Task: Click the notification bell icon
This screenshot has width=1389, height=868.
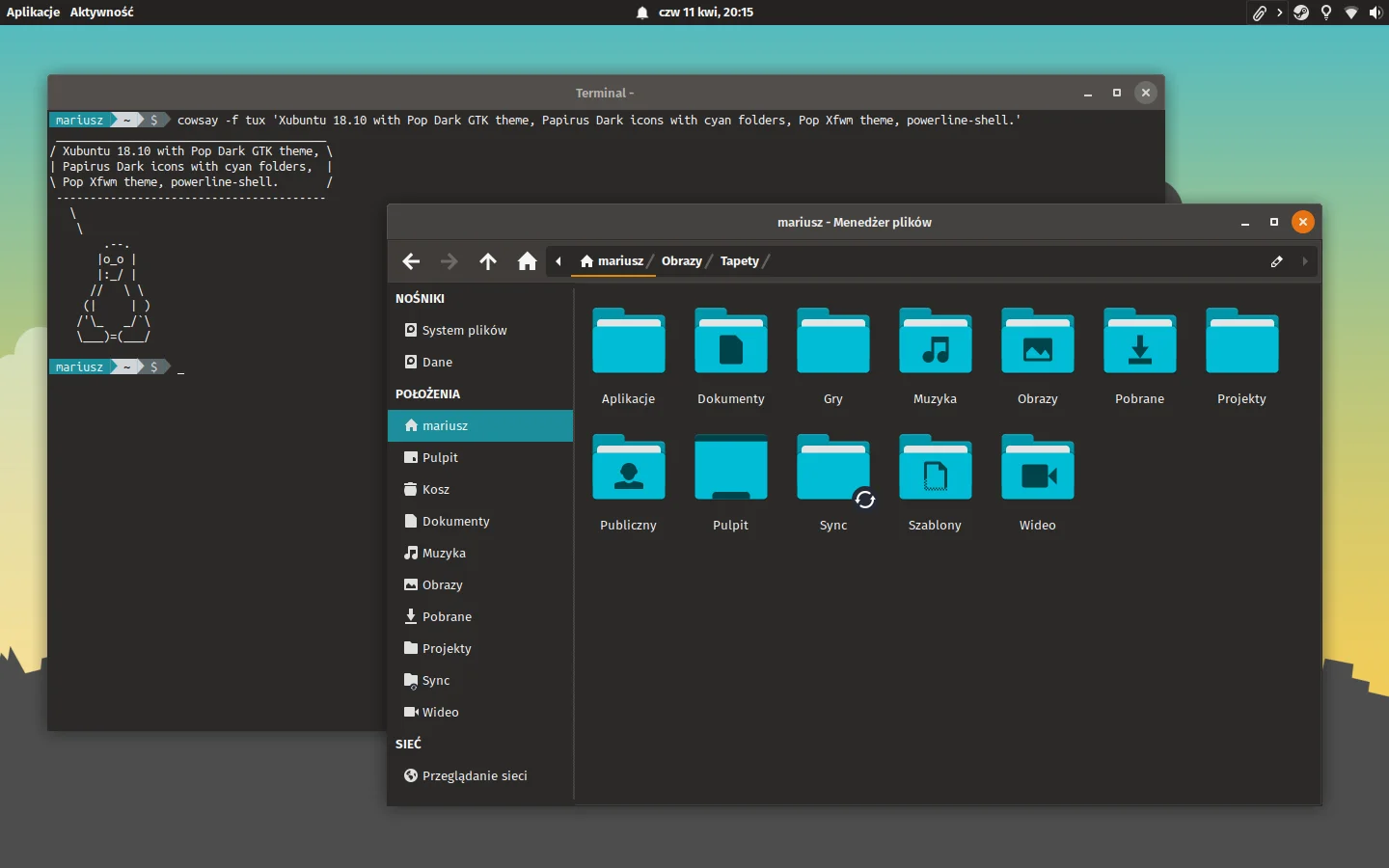Action: click(642, 13)
